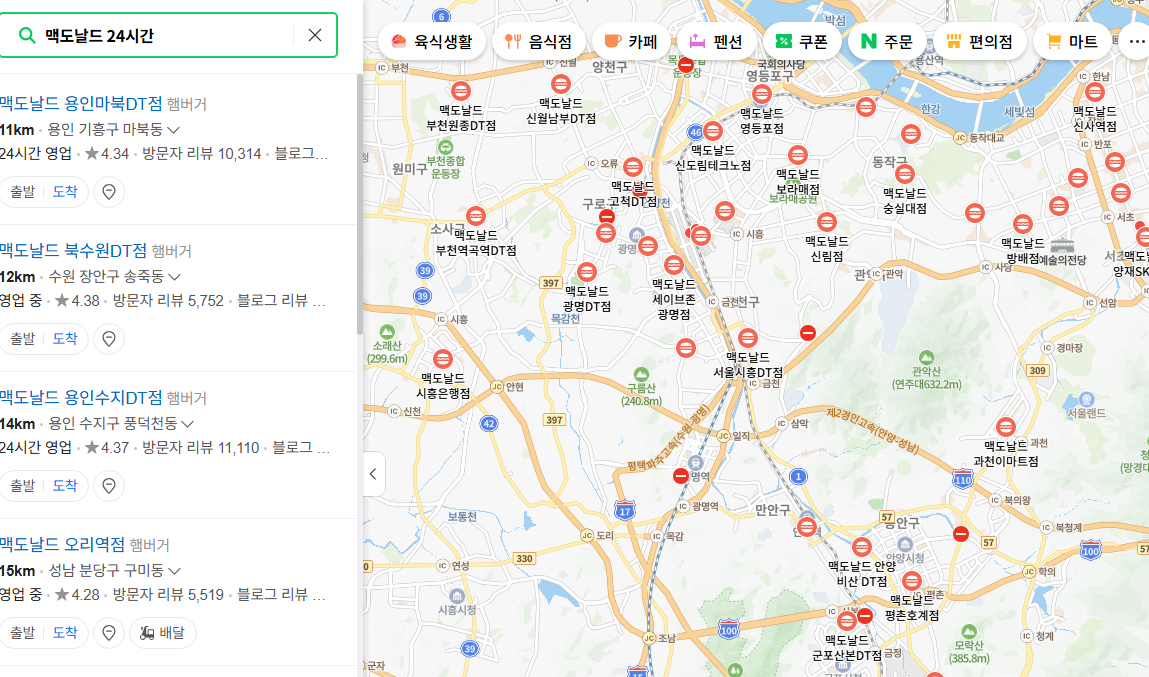Select the 펜션 pension category chip

pyautogui.click(x=716, y=42)
